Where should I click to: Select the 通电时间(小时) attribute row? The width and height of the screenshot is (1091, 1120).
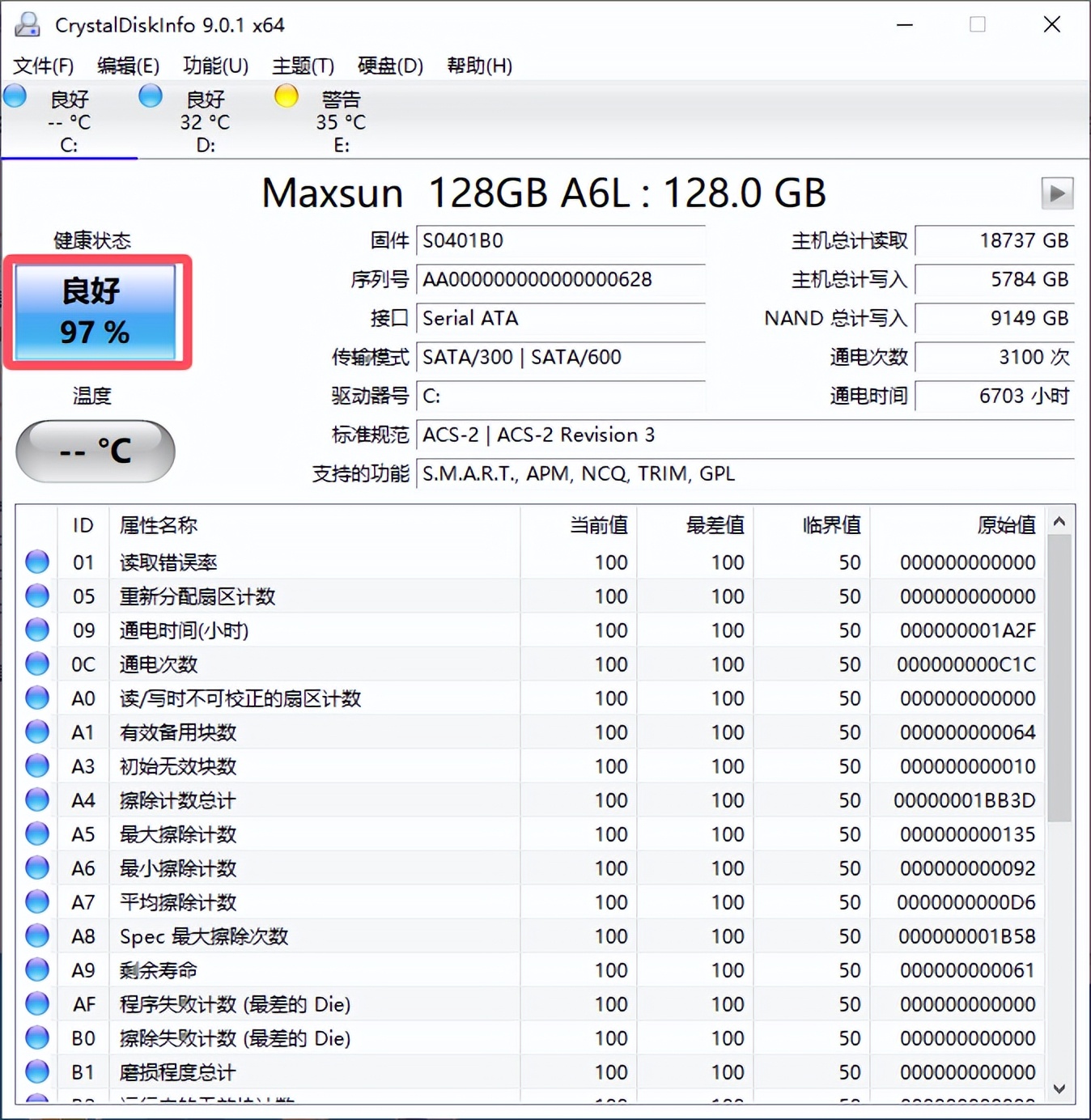pos(530,630)
